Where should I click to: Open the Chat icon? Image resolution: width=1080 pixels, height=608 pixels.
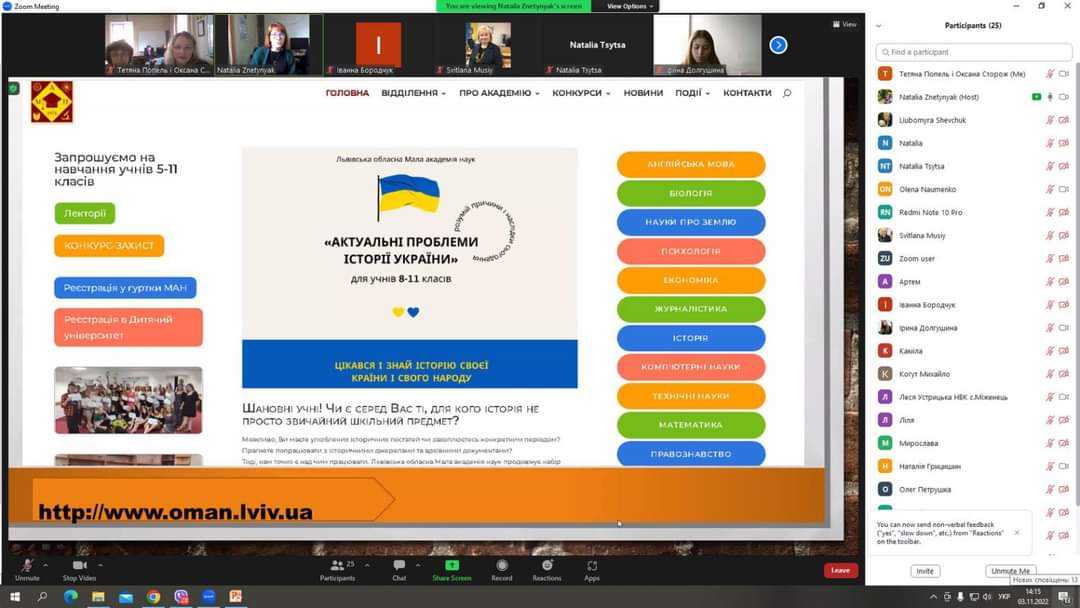click(399, 566)
